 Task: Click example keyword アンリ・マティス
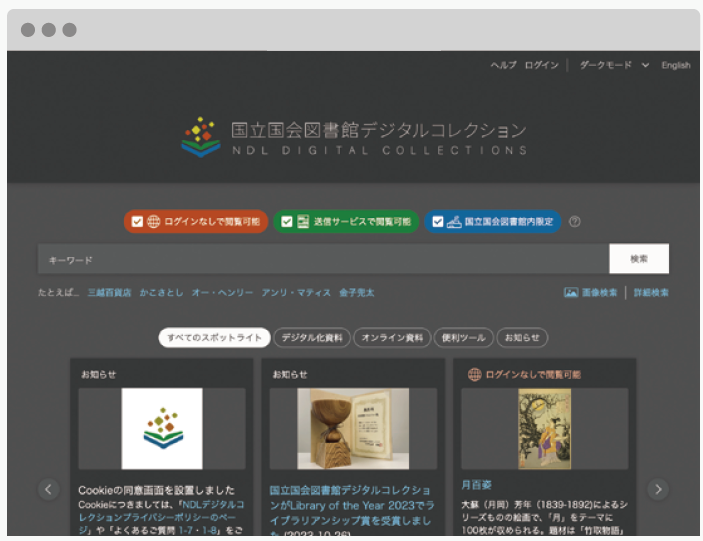coord(296,293)
